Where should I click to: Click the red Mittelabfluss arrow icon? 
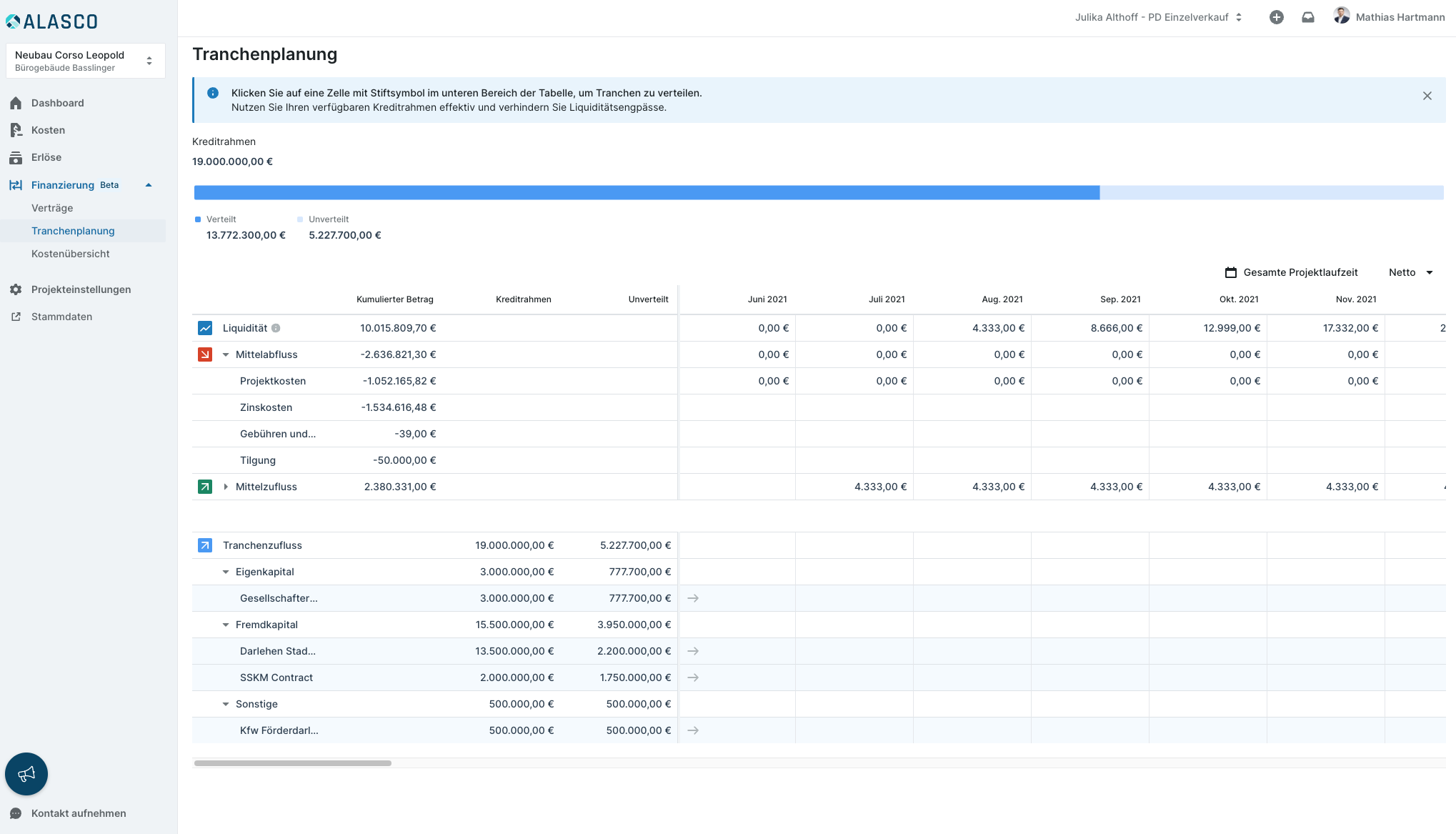(x=205, y=354)
